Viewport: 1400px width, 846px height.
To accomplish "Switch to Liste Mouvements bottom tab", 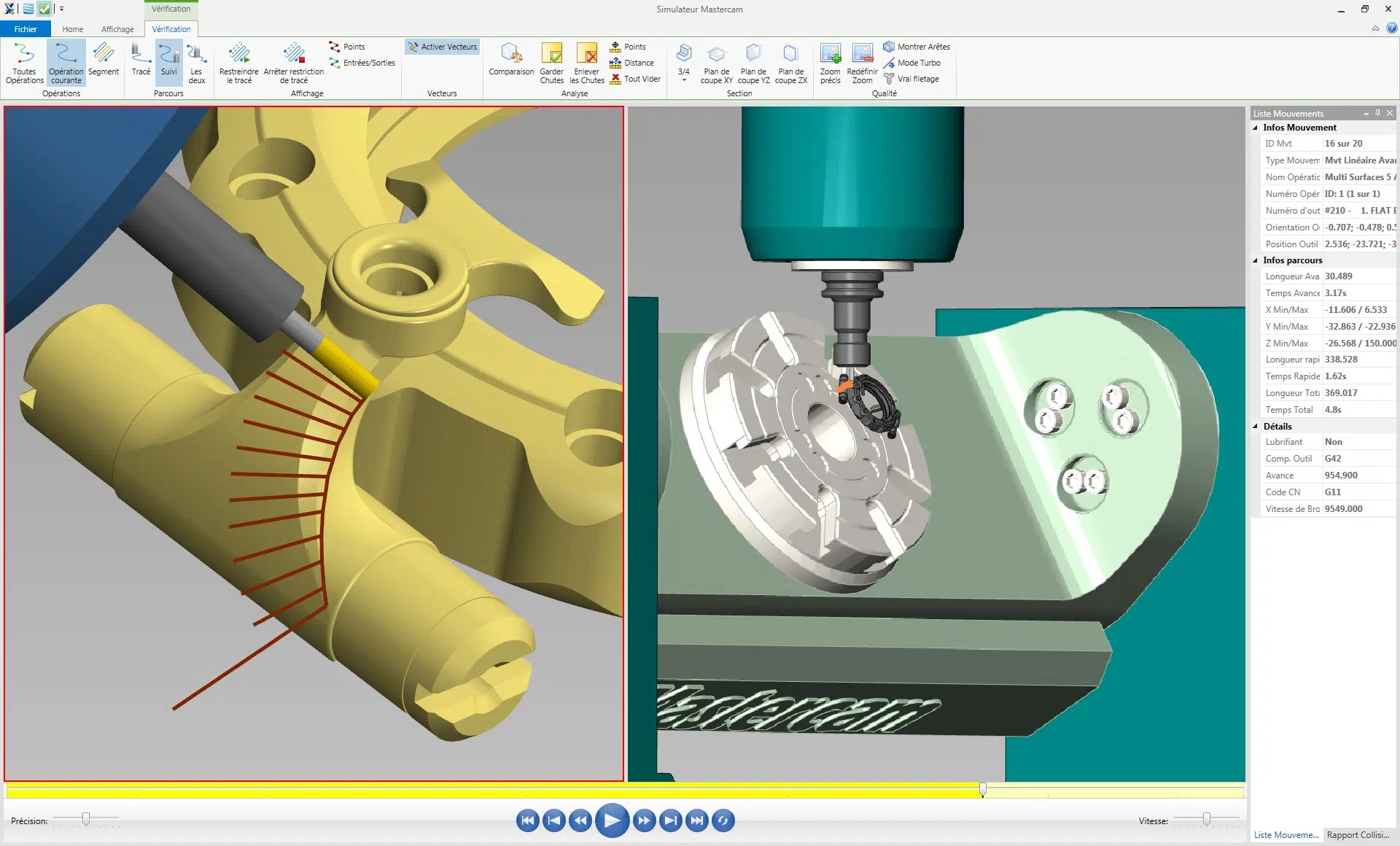I will (x=1286, y=835).
